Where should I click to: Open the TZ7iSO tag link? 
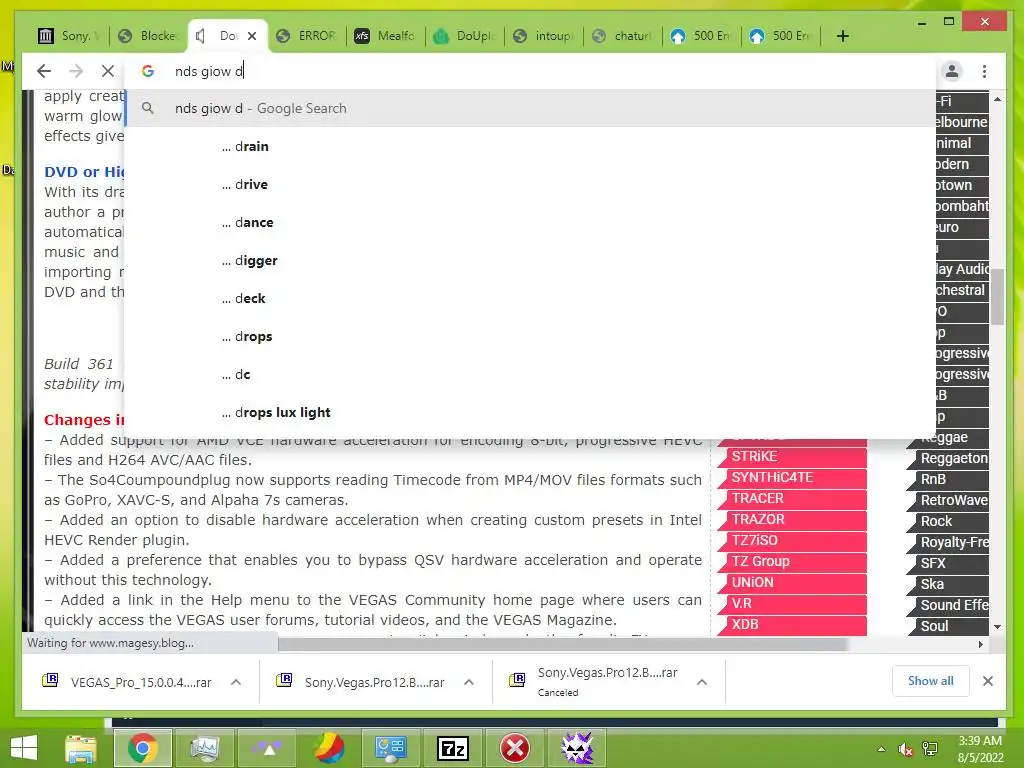click(x=792, y=540)
